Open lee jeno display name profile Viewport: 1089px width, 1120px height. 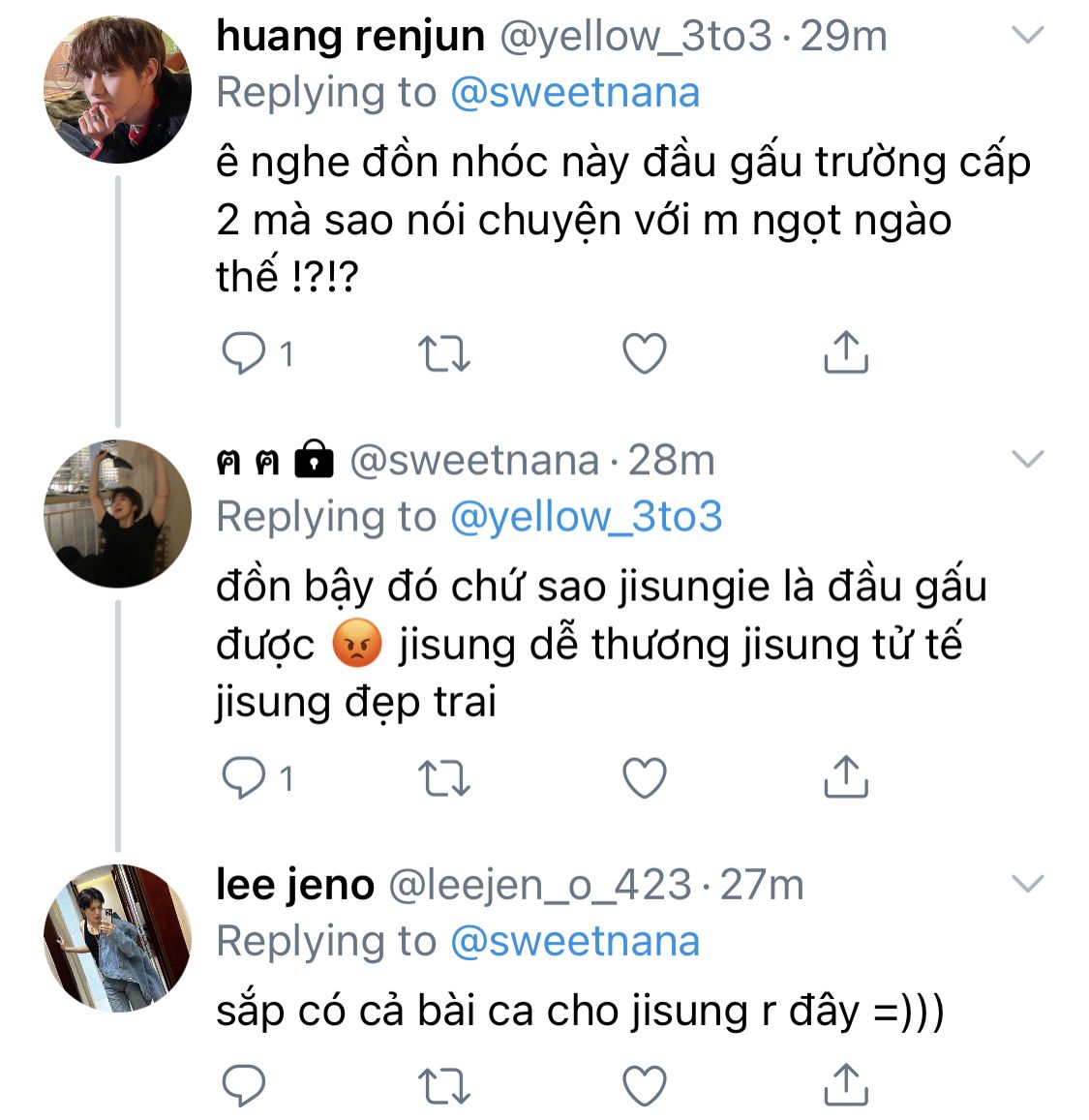(x=295, y=886)
